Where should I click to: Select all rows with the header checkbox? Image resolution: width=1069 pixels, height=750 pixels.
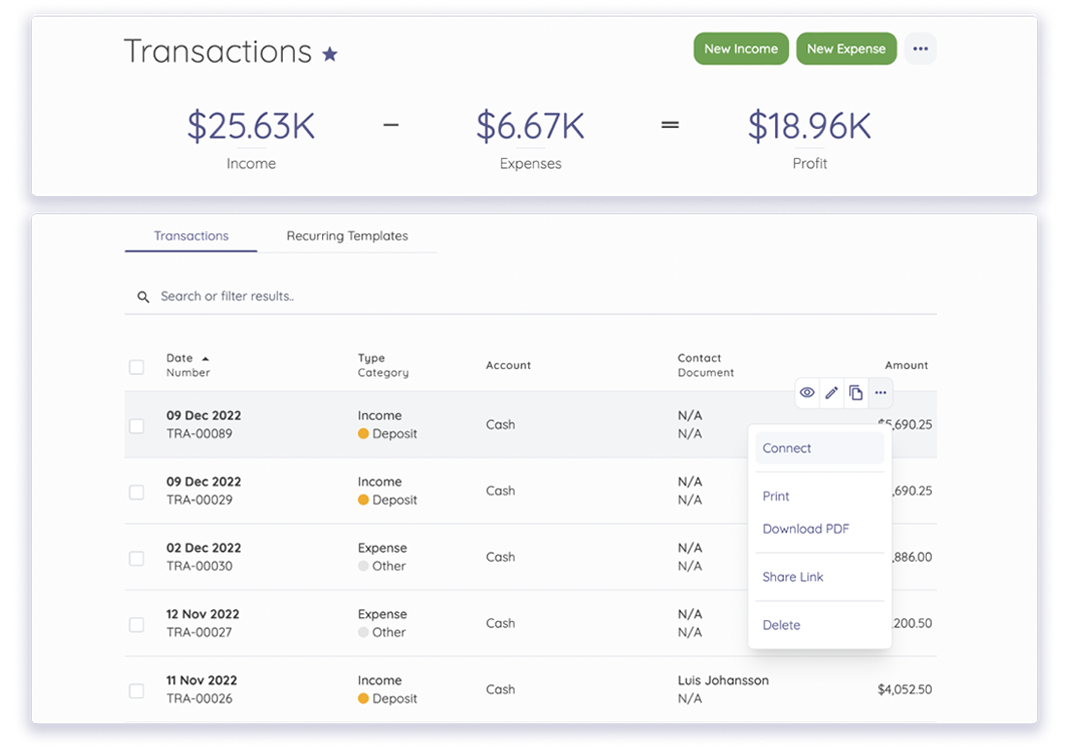point(137,367)
